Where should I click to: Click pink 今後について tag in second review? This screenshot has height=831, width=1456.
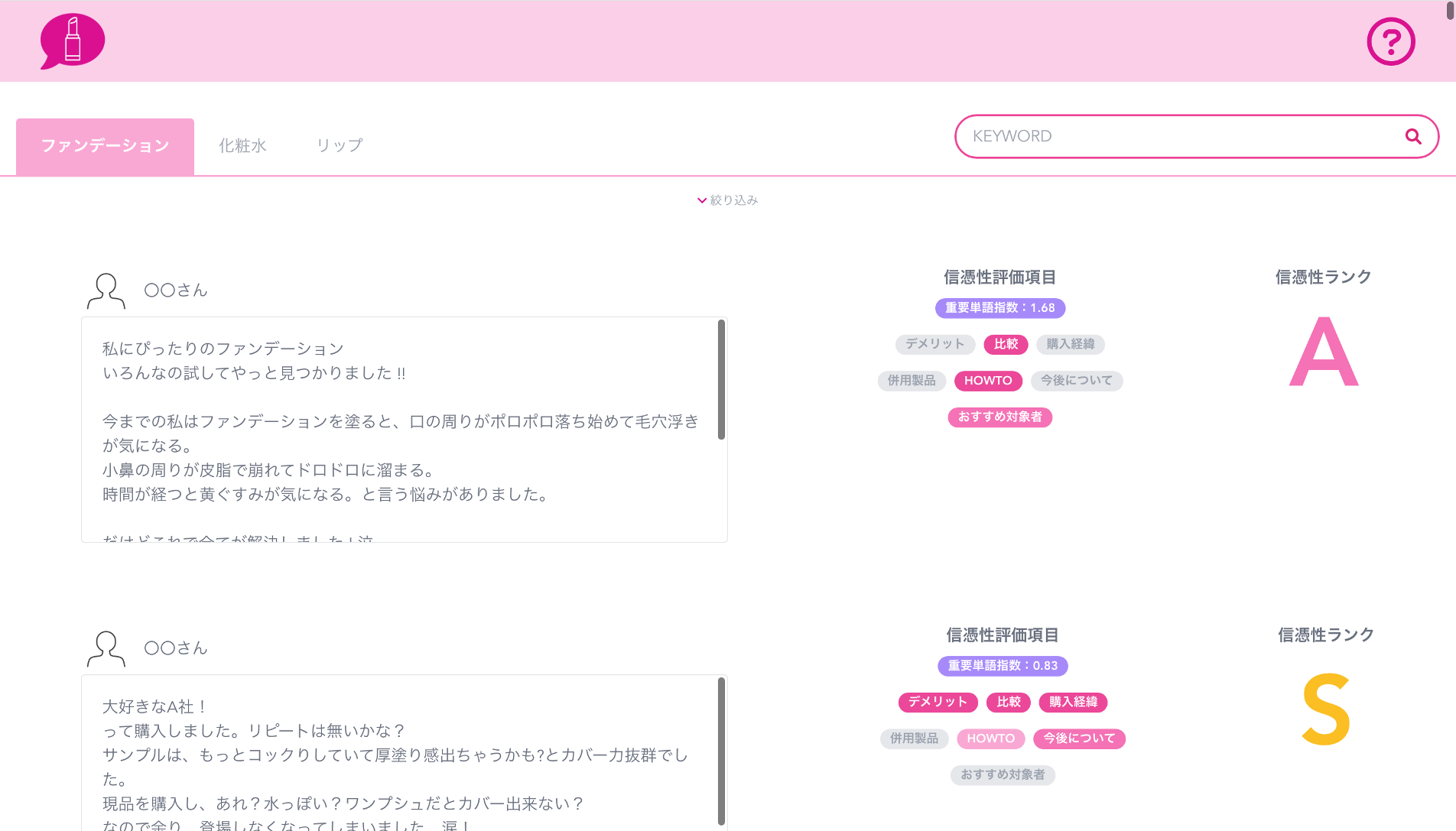tap(1079, 738)
